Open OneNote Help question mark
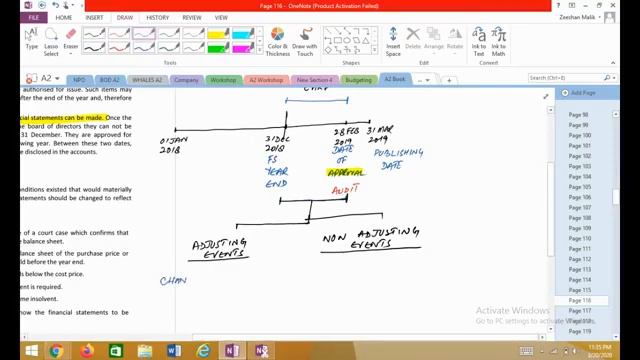 [558, 5]
